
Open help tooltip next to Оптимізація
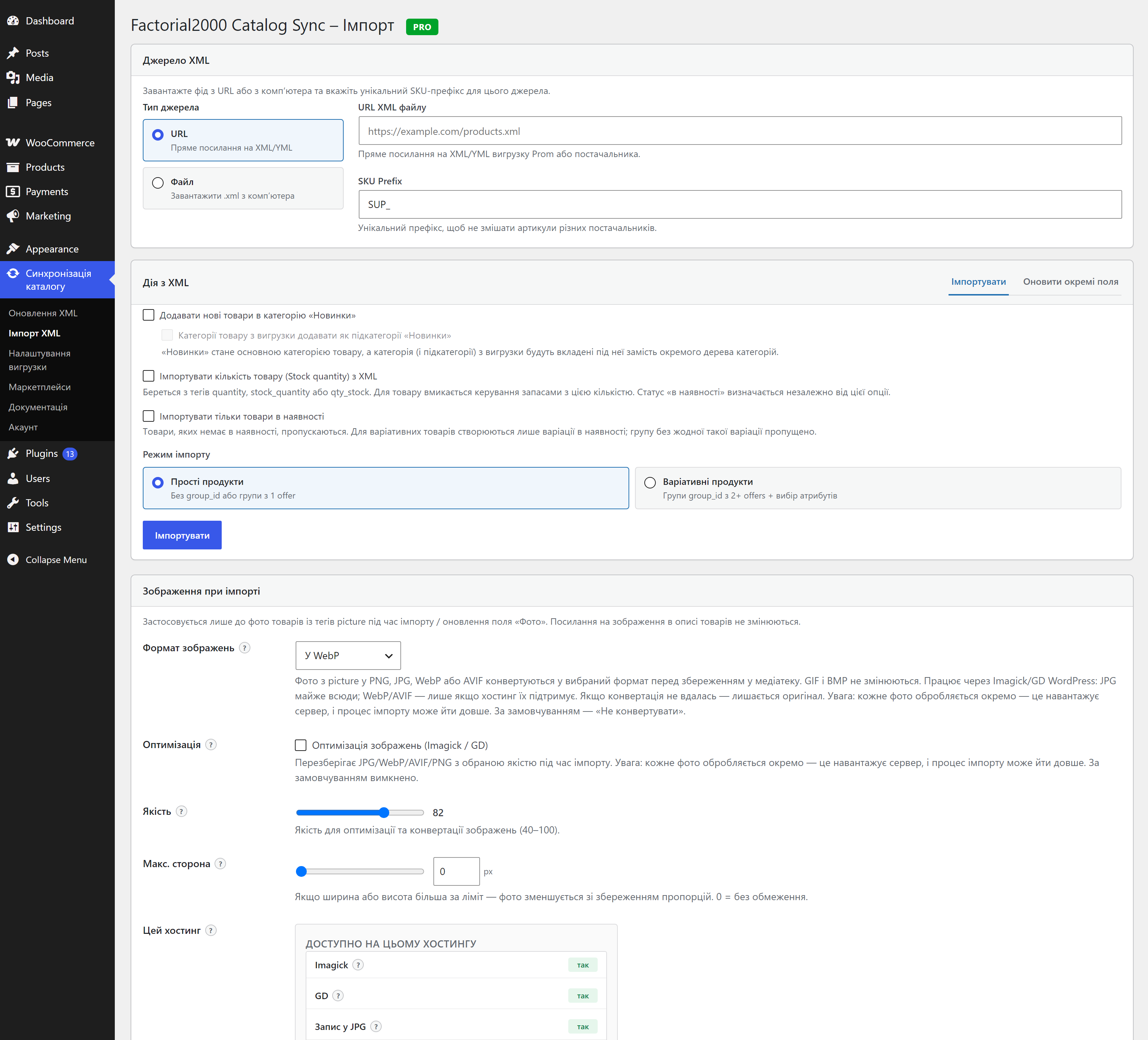point(211,744)
